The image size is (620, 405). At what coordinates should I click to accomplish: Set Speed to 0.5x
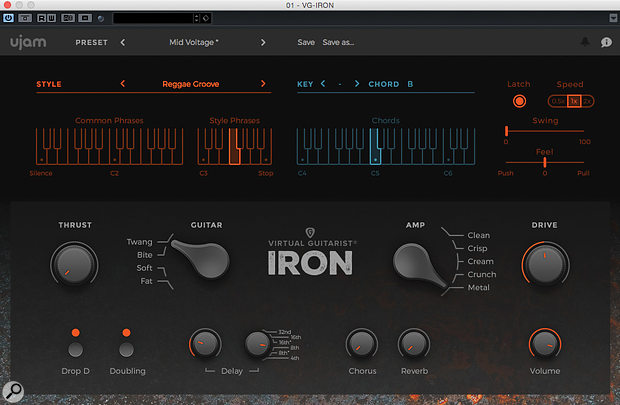[558, 101]
